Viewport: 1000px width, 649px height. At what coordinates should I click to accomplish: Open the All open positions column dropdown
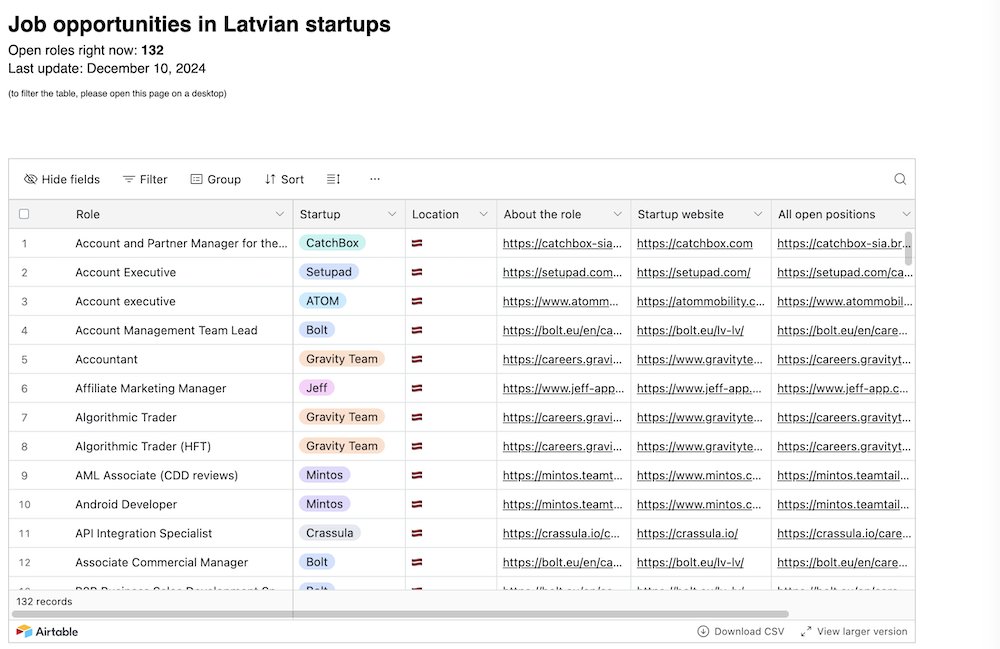click(x=906, y=214)
